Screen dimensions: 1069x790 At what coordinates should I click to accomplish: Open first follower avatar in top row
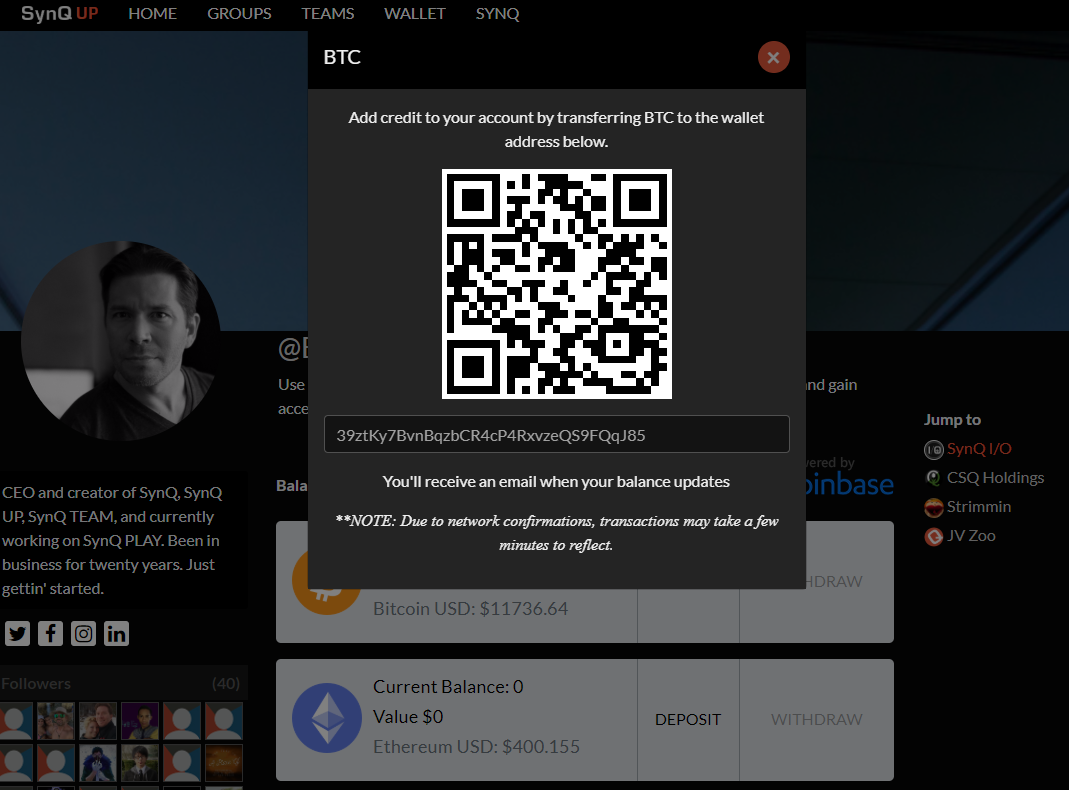coord(16,721)
